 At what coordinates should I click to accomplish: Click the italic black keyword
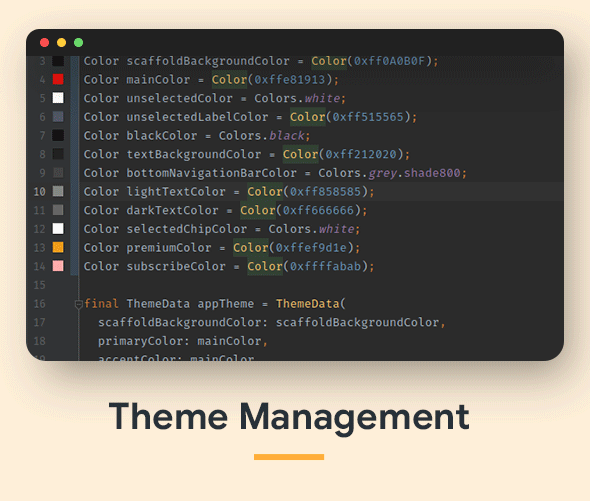(x=286, y=136)
